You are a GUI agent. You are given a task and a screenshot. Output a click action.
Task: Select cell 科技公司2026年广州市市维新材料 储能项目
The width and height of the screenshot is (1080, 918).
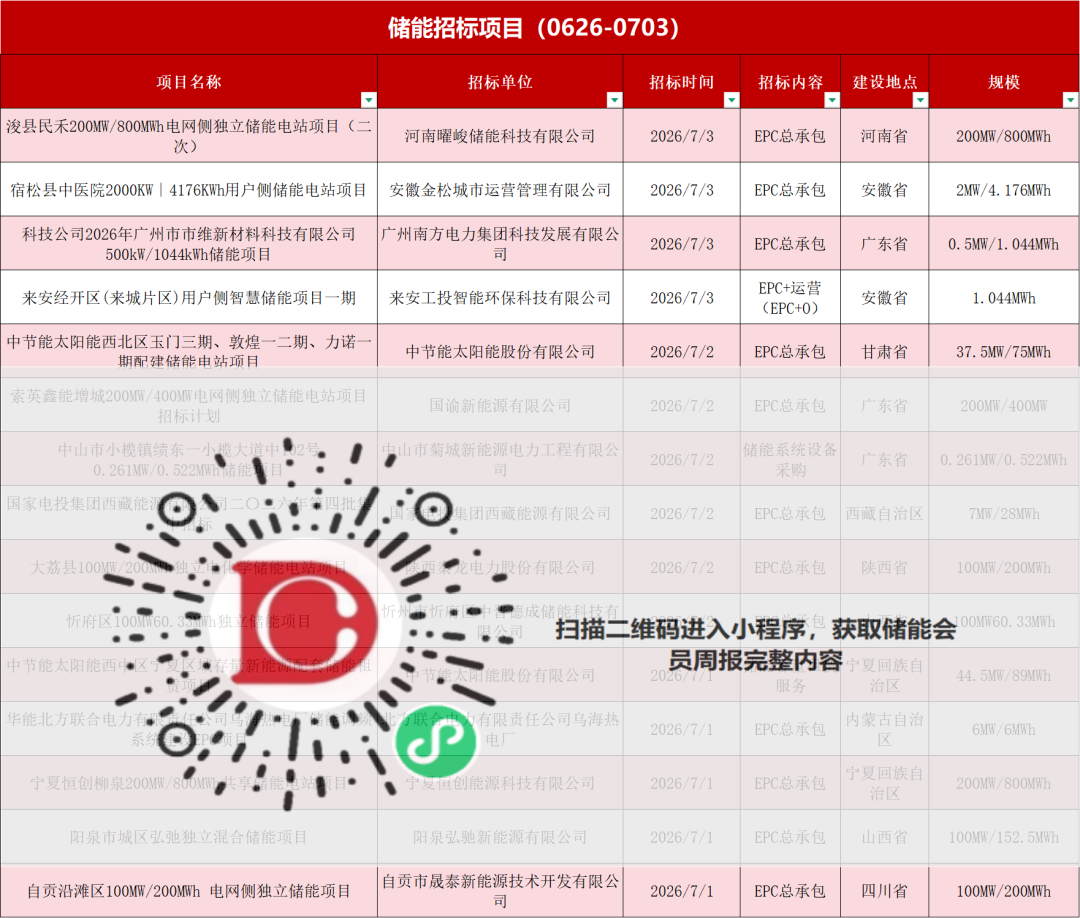[189, 244]
